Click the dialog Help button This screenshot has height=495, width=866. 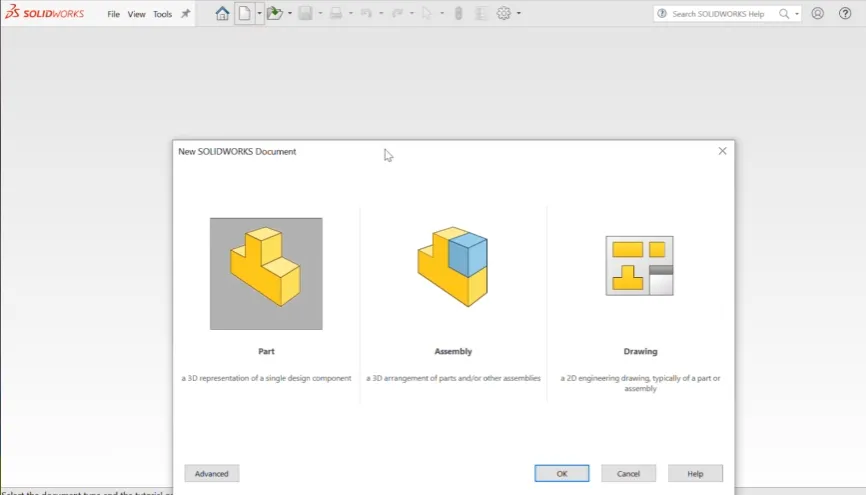pyautogui.click(x=695, y=473)
